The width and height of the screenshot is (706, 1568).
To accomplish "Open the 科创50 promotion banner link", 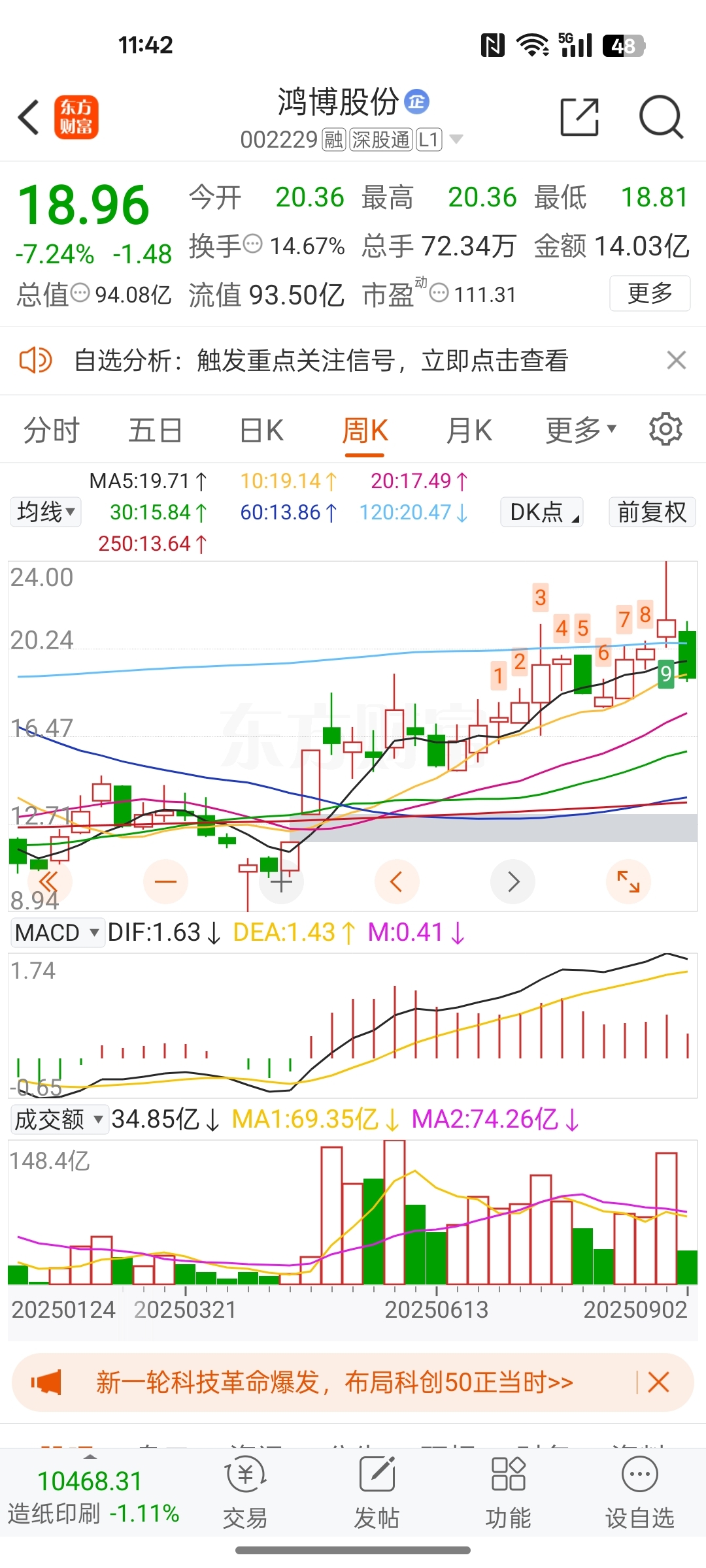I will click(335, 1382).
